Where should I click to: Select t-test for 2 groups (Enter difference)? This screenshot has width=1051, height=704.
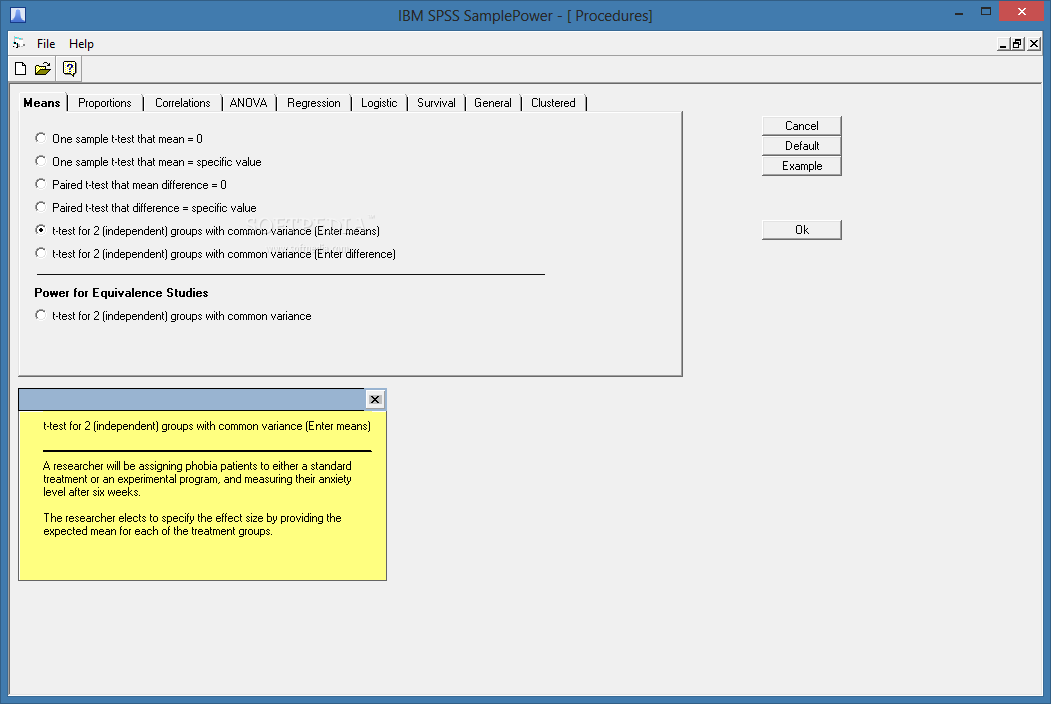(x=215, y=253)
